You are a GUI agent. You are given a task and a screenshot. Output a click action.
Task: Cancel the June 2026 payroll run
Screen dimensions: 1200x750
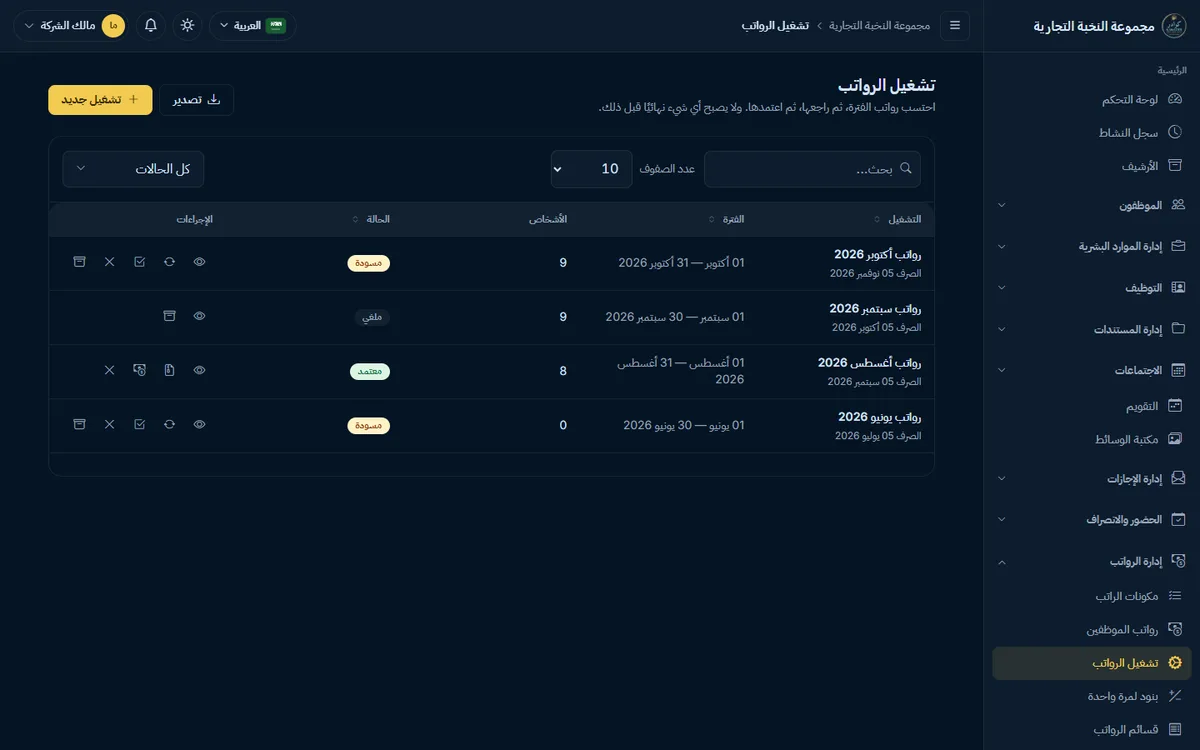110,425
